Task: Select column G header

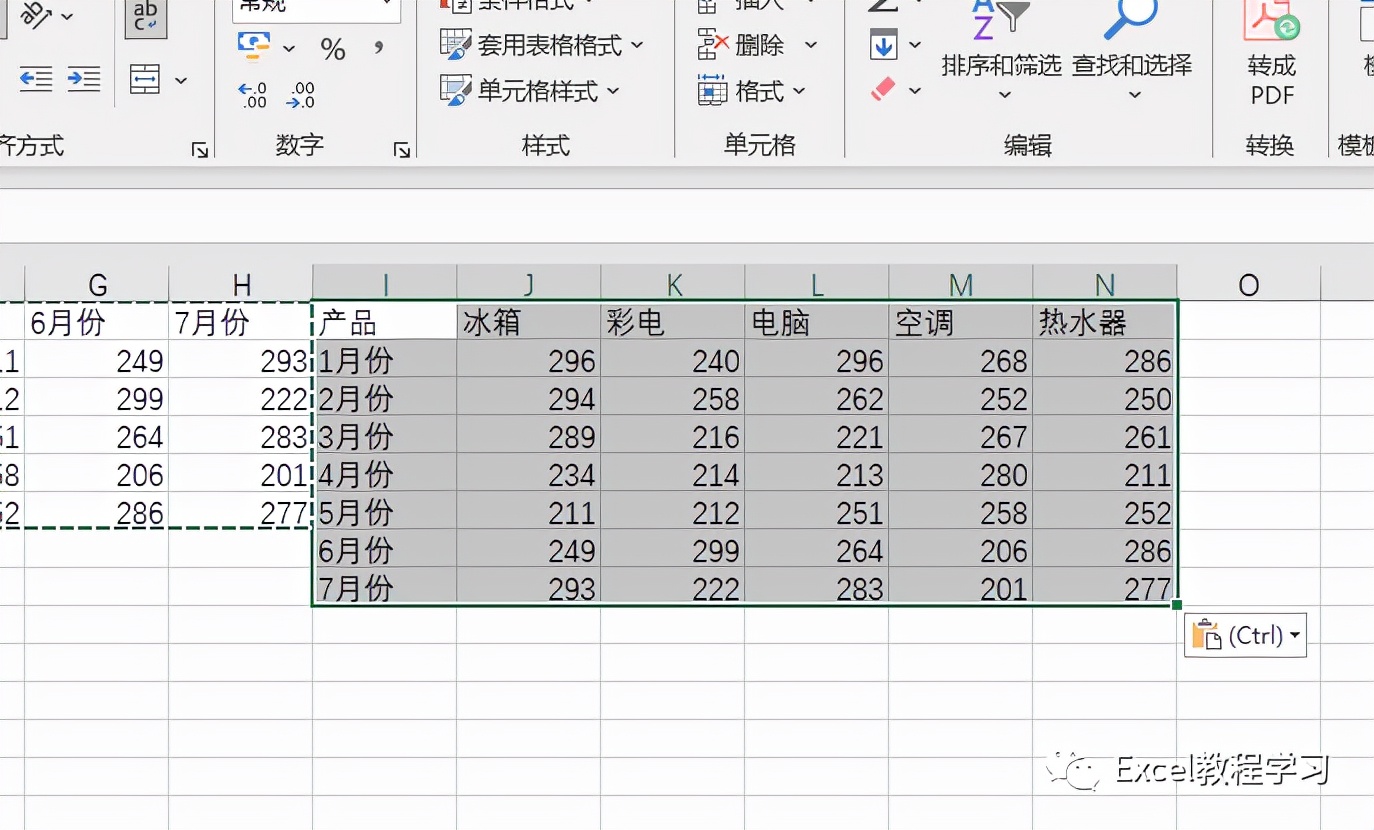Action: [x=97, y=284]
